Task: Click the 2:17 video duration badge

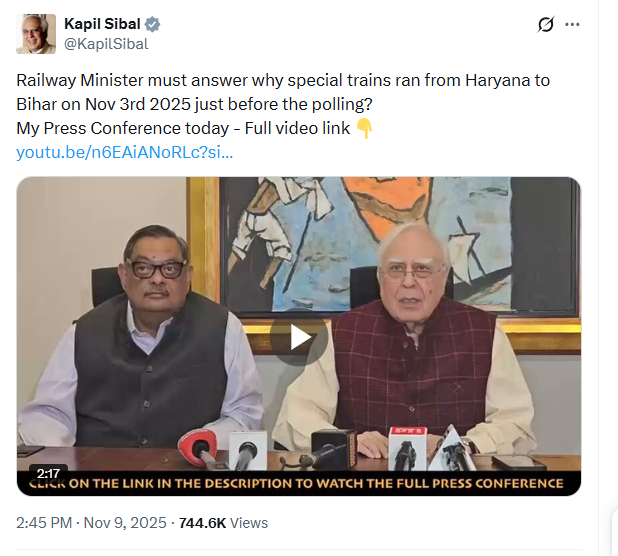Action: [x=47, y=473]
